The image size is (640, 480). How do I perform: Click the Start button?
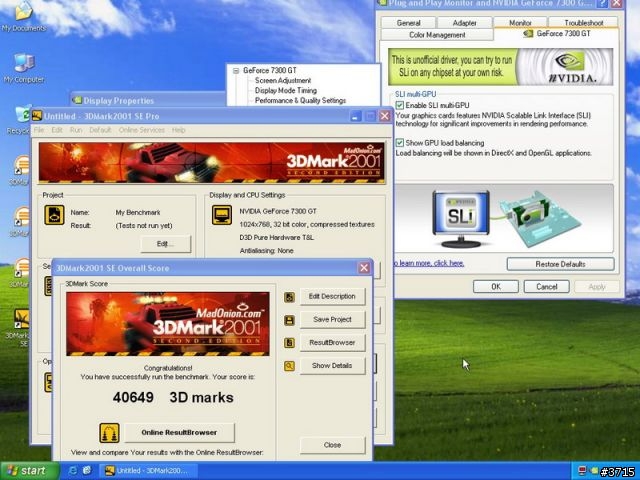pos(29,471)
